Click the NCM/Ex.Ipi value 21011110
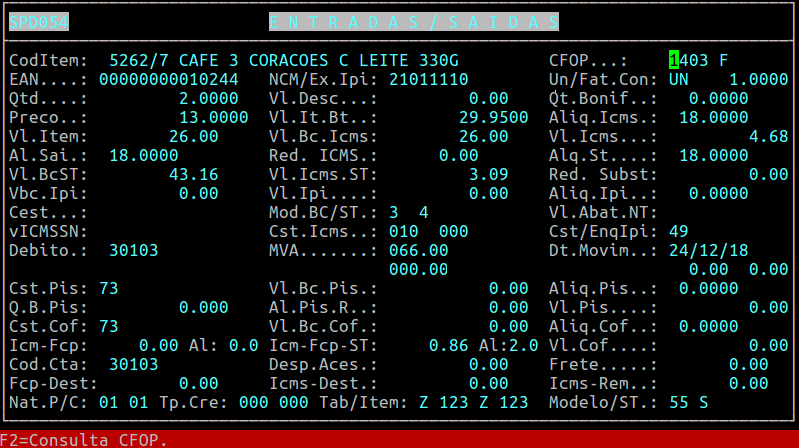This screenshot has height=448, width=799. tap(429, 79)
